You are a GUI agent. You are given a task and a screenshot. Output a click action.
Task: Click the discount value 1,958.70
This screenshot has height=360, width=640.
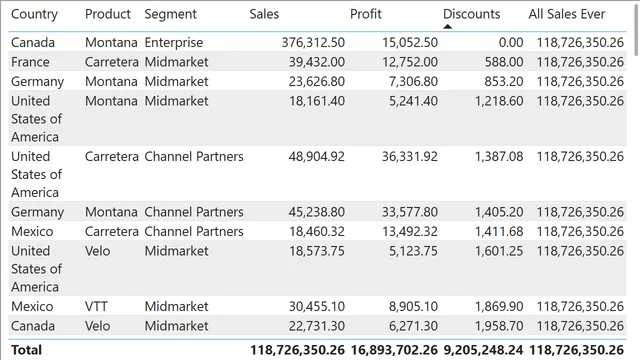click(x=499, y=326)
